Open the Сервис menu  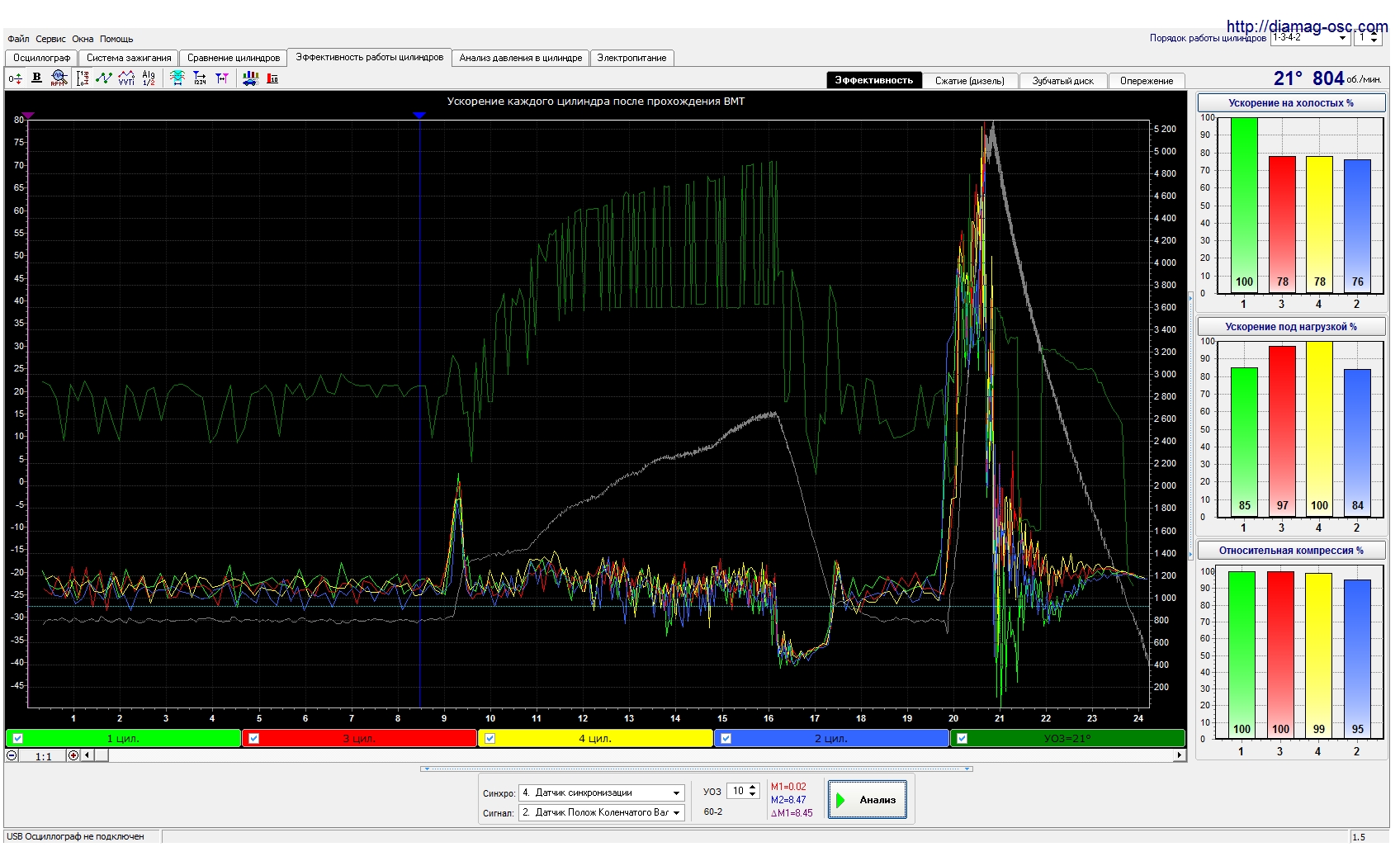[x=50, y=39]
